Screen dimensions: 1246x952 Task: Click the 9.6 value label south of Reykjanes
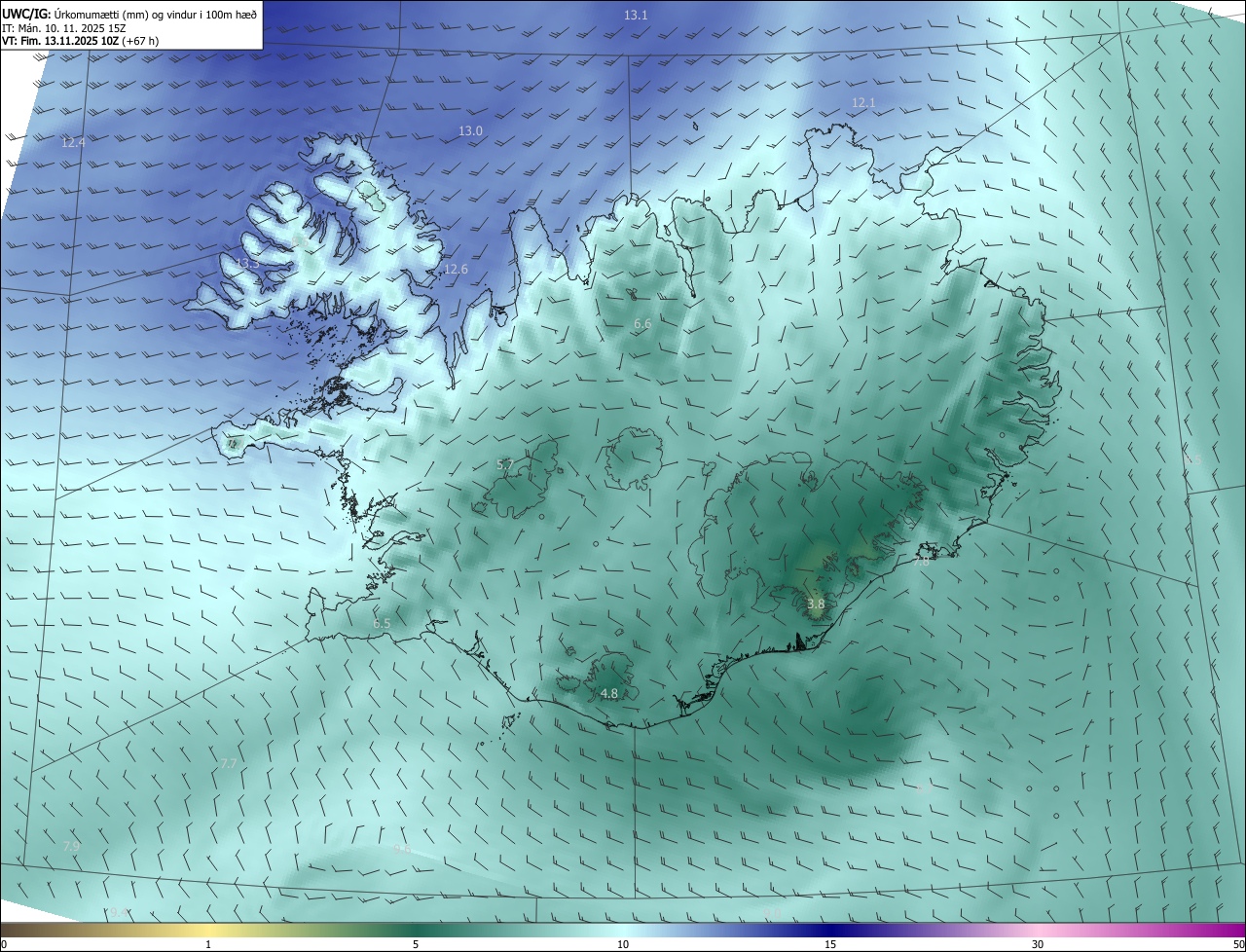tap(402, 849)
